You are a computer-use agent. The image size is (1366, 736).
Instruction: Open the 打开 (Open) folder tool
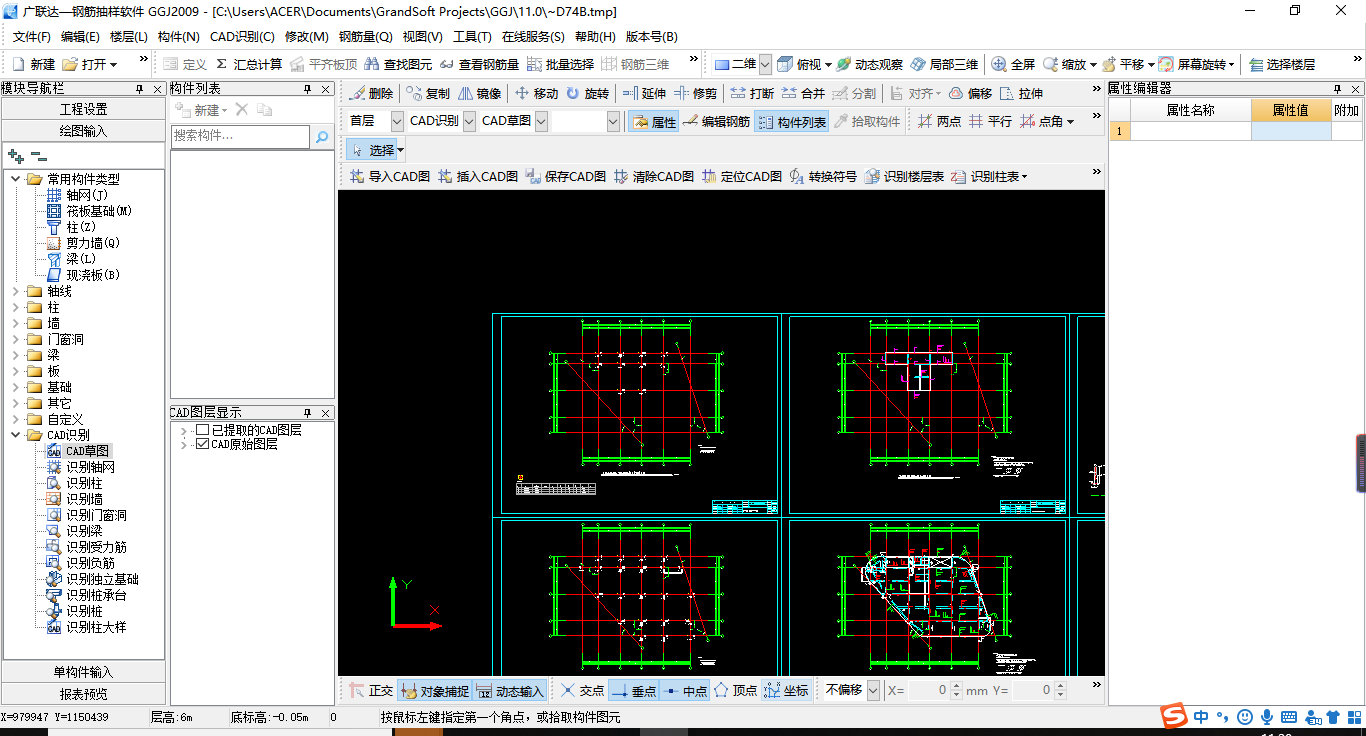click(89, 64)
